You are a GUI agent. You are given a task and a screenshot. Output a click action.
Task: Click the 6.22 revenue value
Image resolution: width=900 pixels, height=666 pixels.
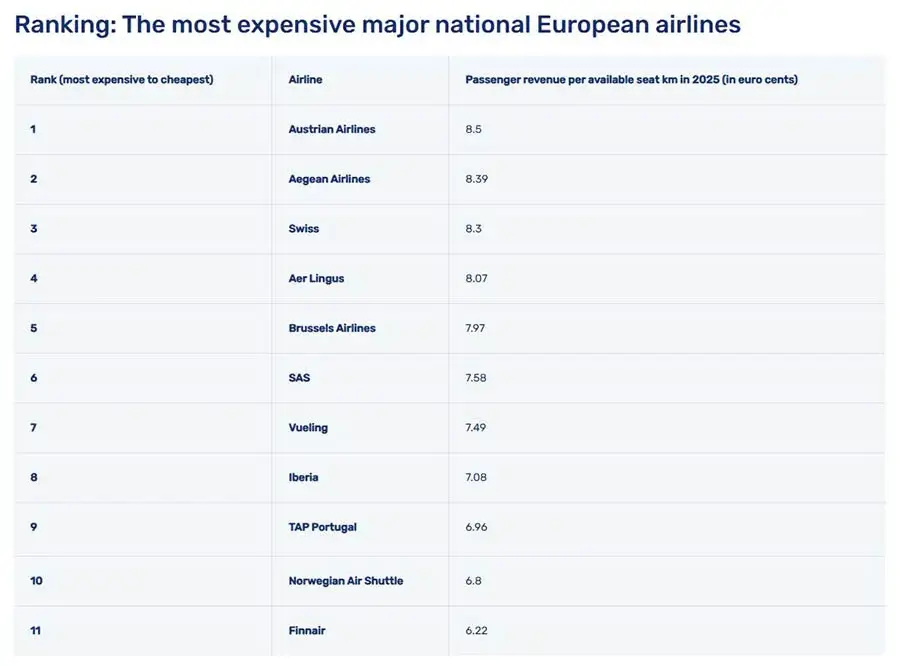476,630
